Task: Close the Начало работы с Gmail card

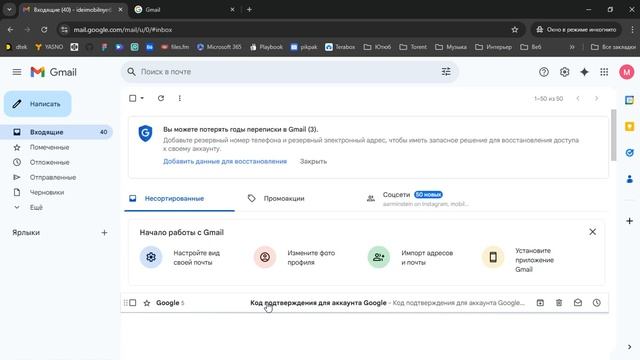Action: (593, 232)
